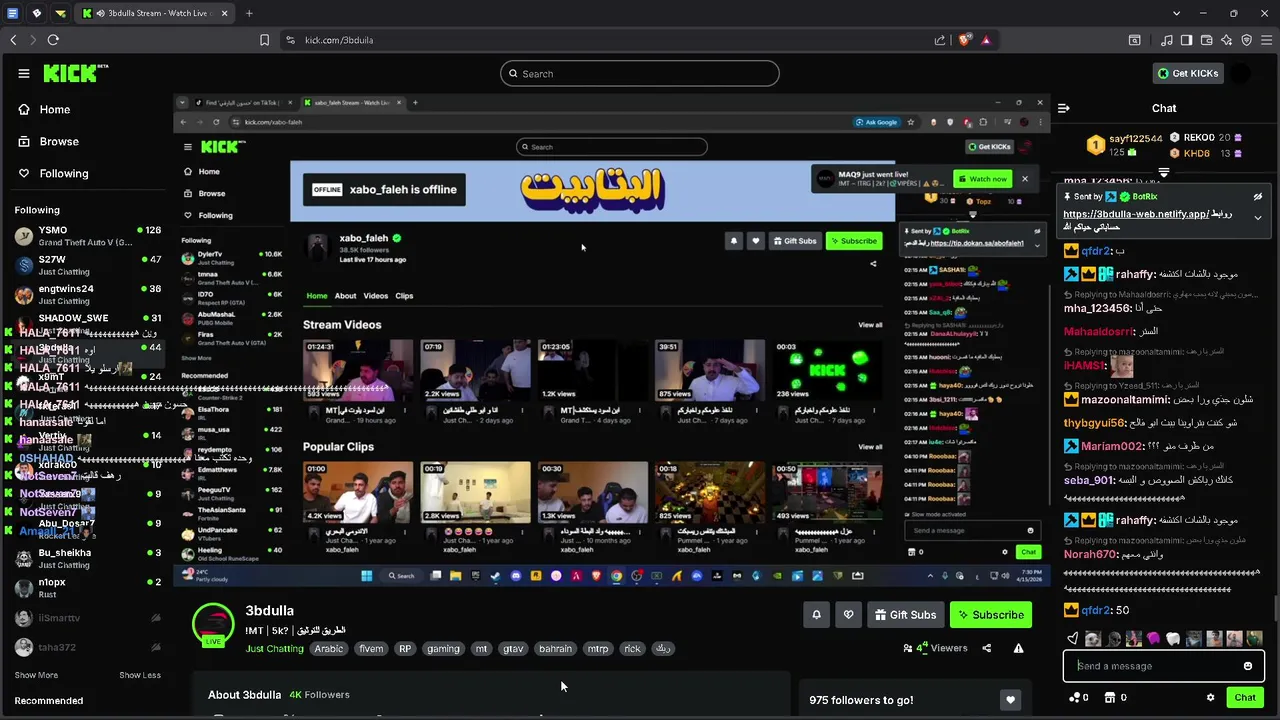Open the VPN shield icon in the toolbar
This screenshot has height=720, width=1280.
tap(1246, 40)
